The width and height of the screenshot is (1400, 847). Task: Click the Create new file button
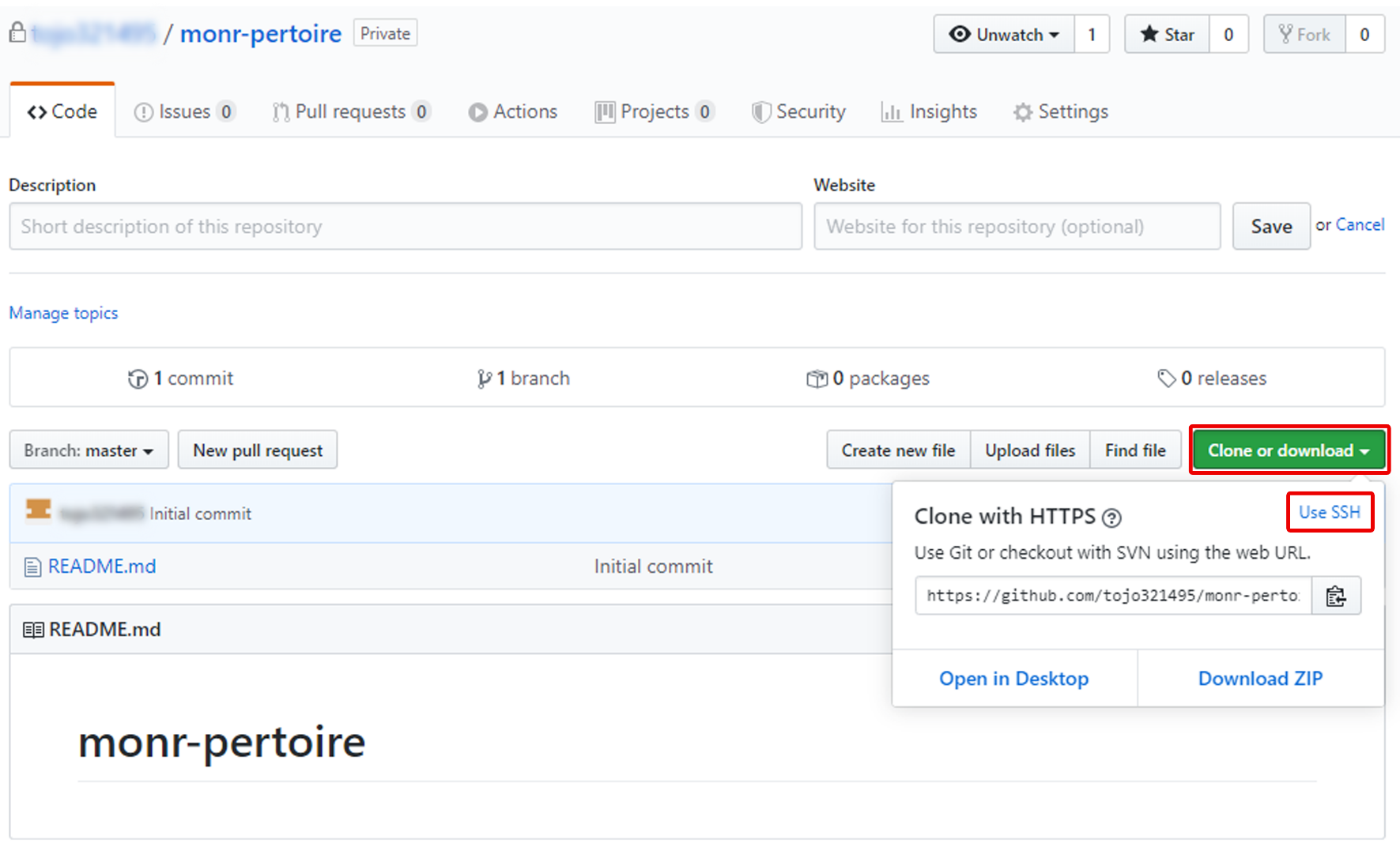tap(898, 450)
